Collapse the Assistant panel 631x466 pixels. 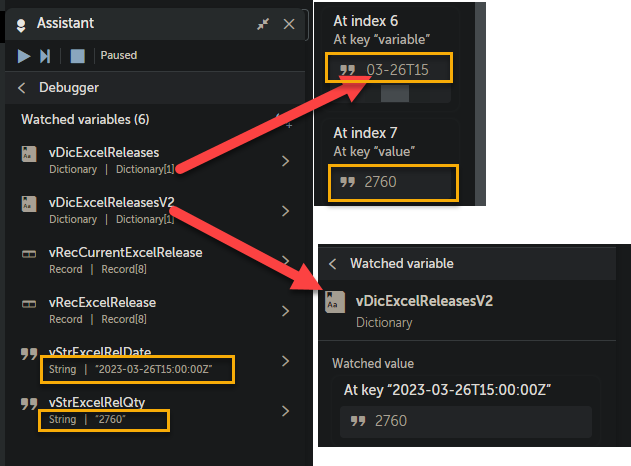[x=263, y=24]
